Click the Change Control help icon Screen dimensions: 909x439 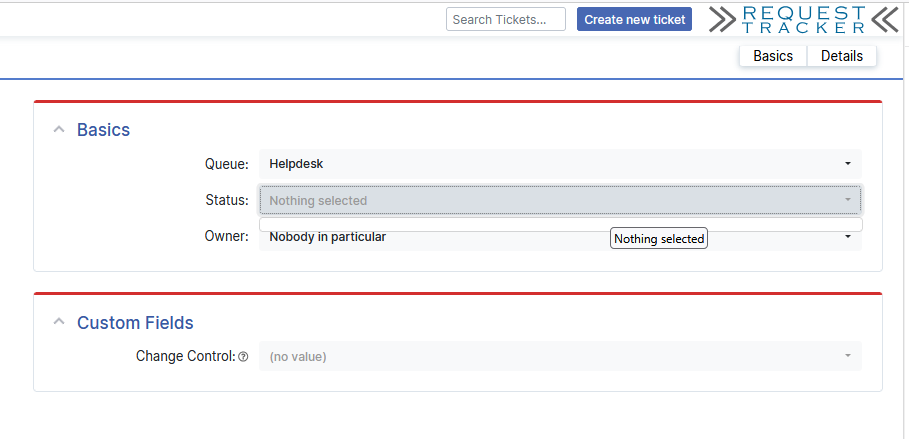(243, 357)
